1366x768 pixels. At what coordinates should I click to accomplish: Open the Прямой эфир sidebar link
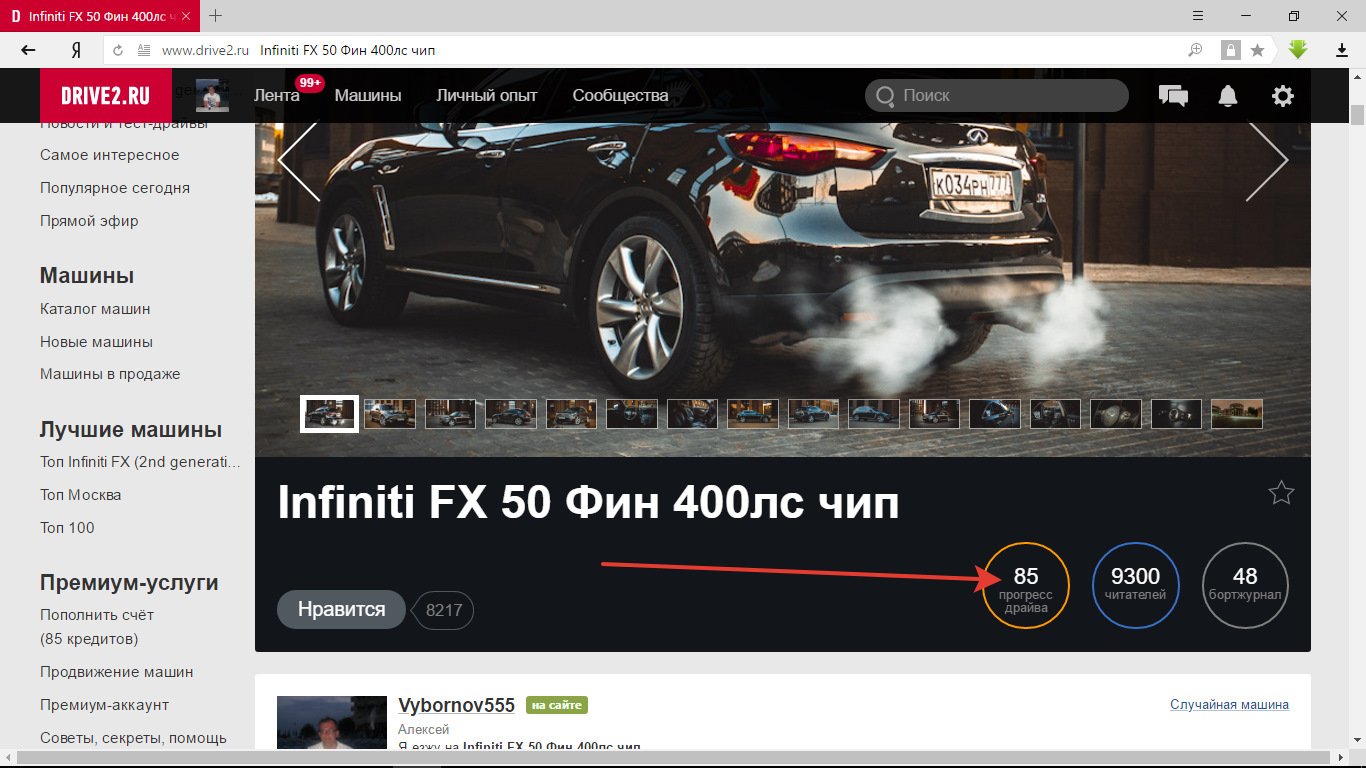tap(89, 221)
